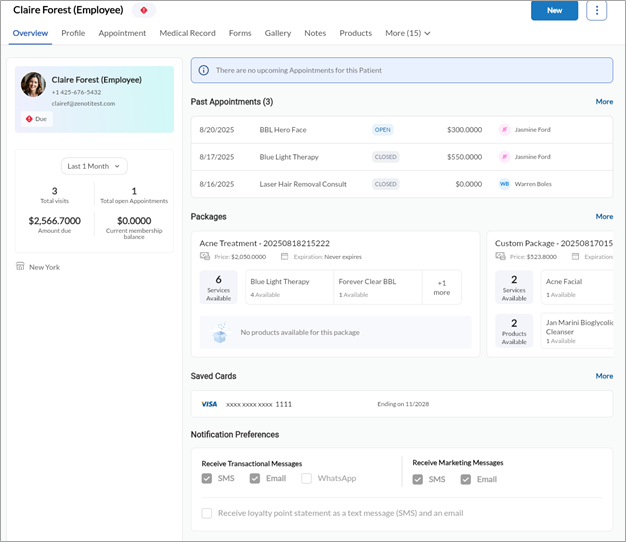
Task: Open the Forms tab
Action: (240, 33)
